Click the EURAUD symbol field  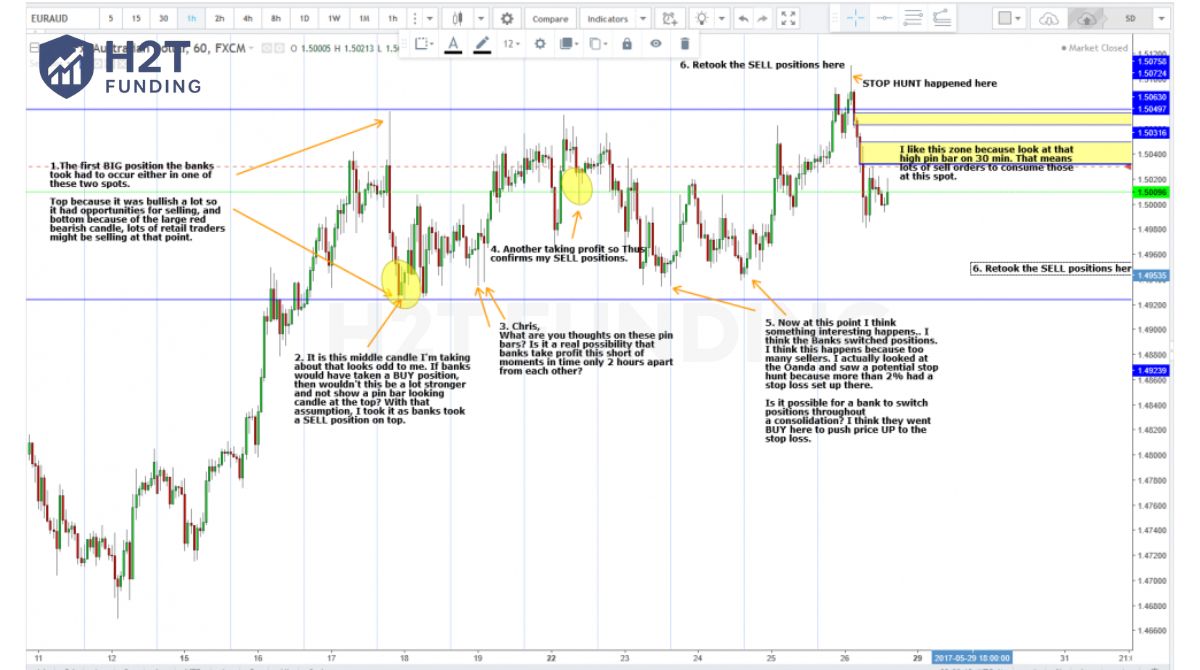(x=50, y=17)
